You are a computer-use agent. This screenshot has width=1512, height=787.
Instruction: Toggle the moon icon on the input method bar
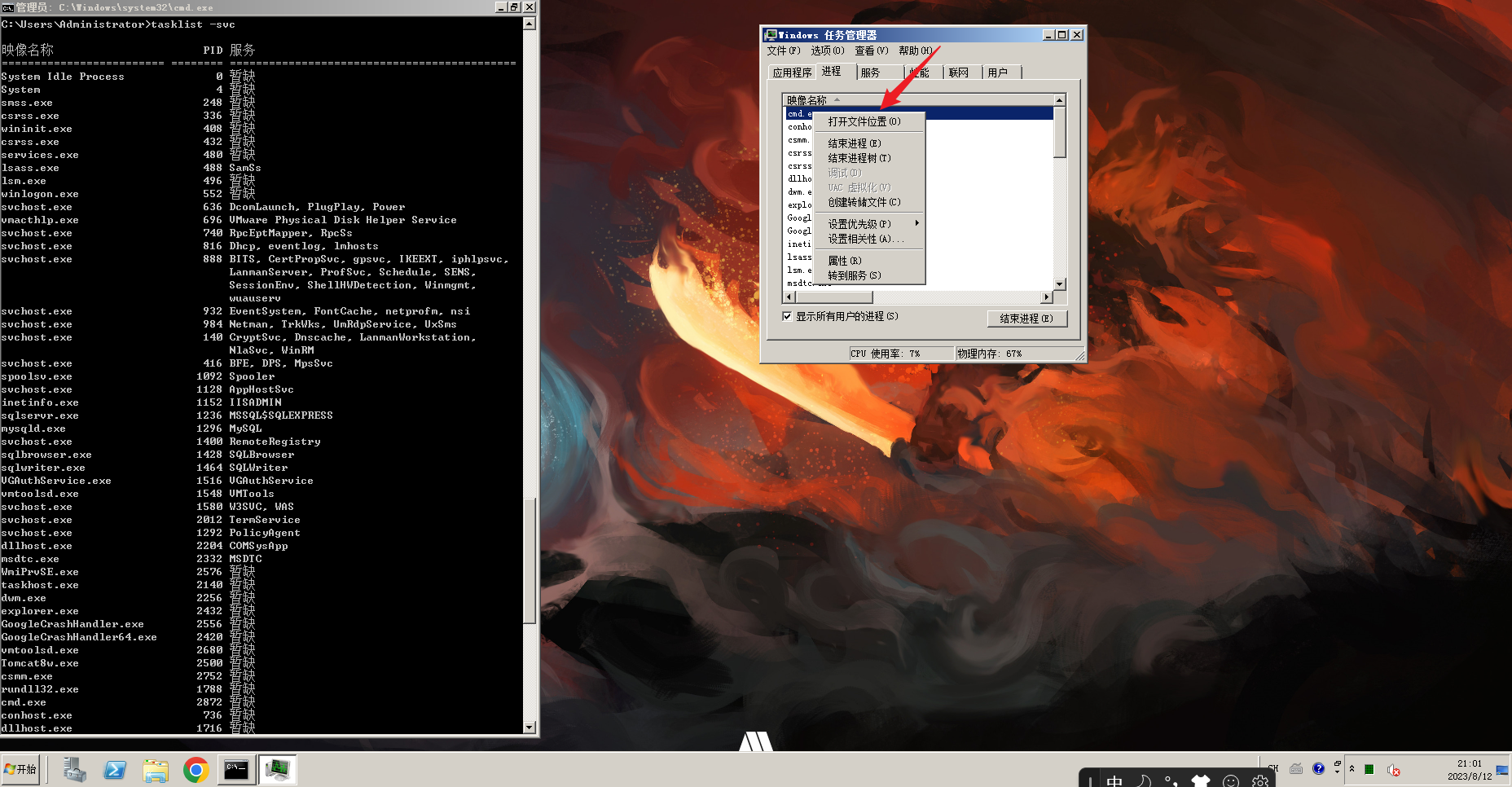[1144, 780]
